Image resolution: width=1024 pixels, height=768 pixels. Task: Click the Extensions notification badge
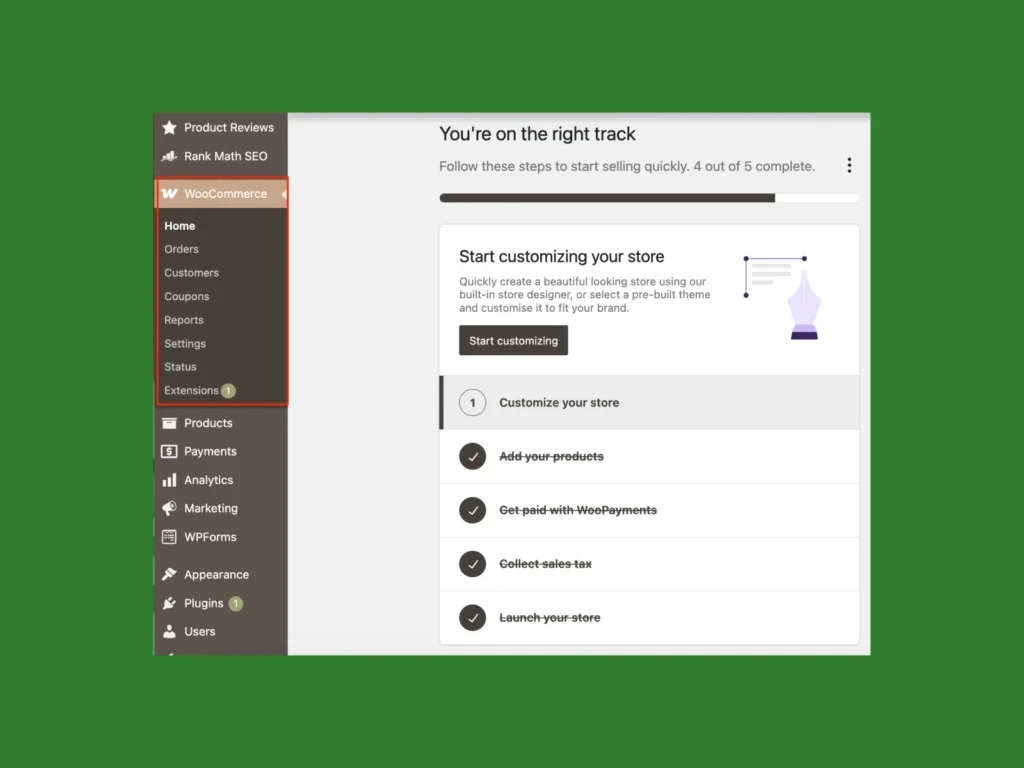(x=228, y=391)
